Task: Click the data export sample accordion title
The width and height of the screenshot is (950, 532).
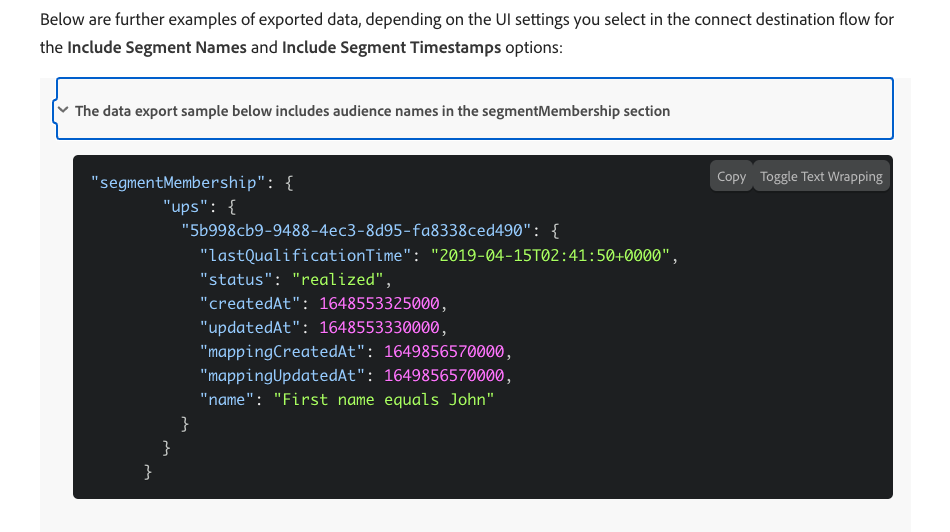Action: (x=372, y=111)
